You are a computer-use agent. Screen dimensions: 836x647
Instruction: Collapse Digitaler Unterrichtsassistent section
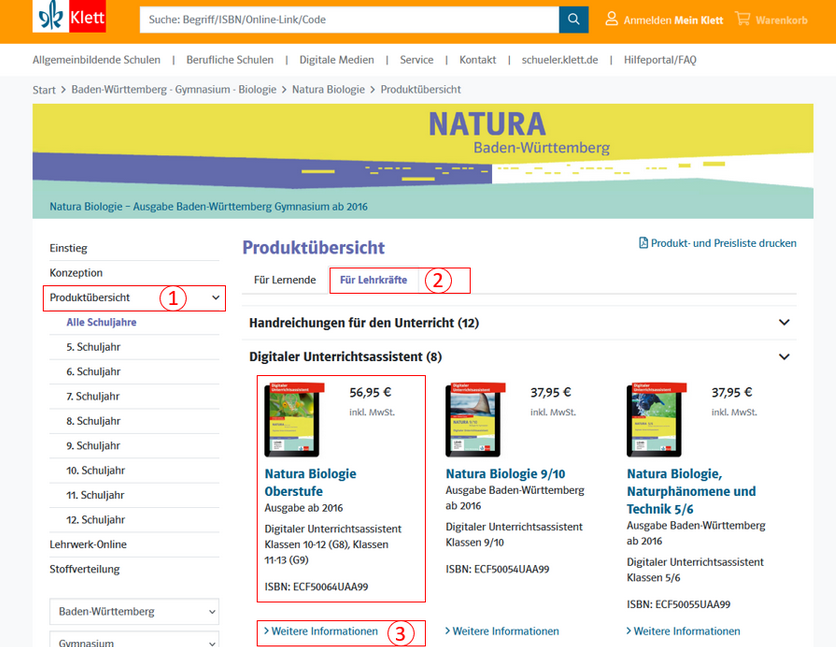click(x=783, y=356)
